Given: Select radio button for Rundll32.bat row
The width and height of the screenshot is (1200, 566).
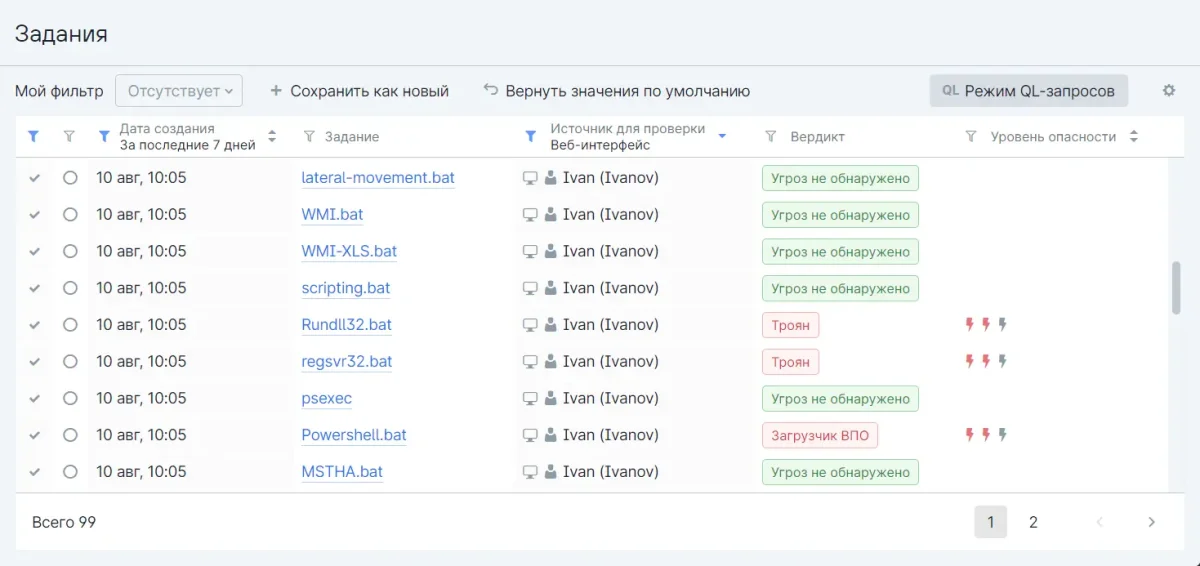Looking at the screenshot, I should pos(70,325).
